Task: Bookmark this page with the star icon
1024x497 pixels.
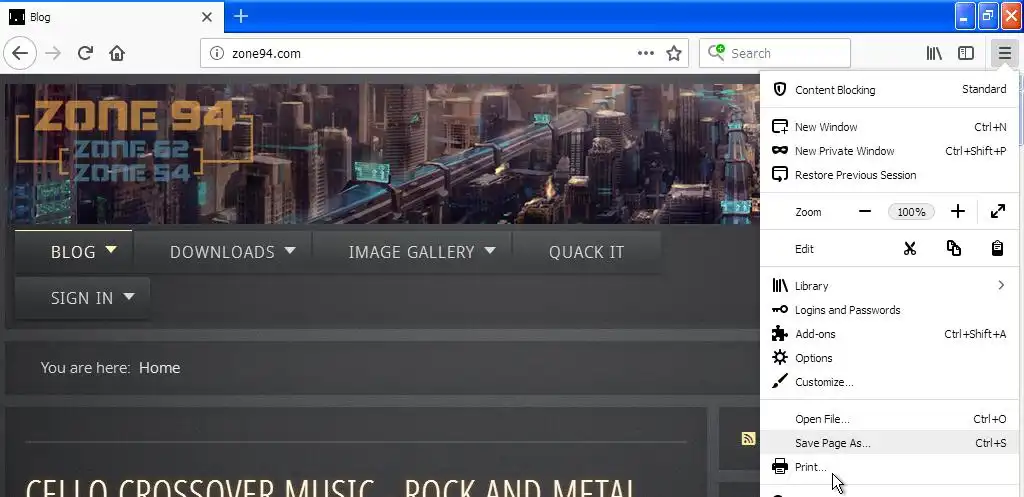Action: (674, 54)
